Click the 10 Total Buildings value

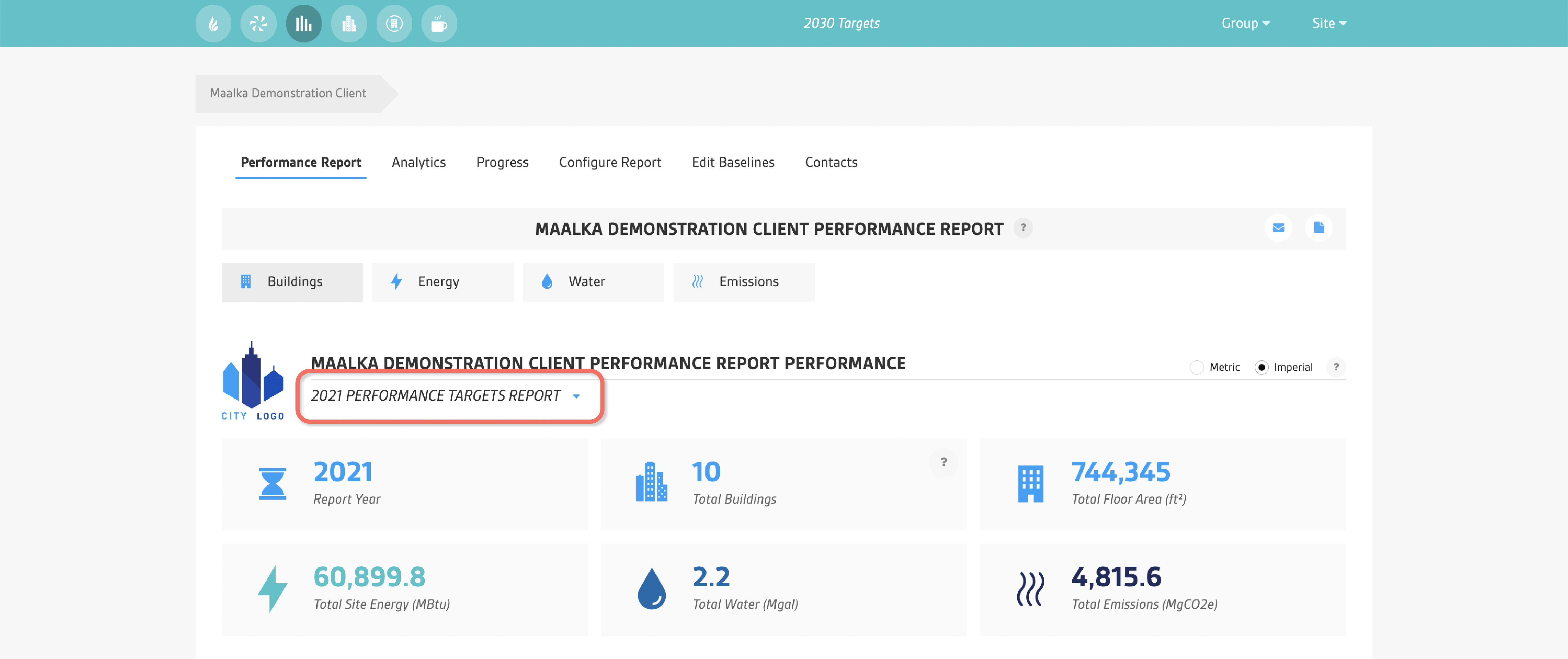coord(706,472)
